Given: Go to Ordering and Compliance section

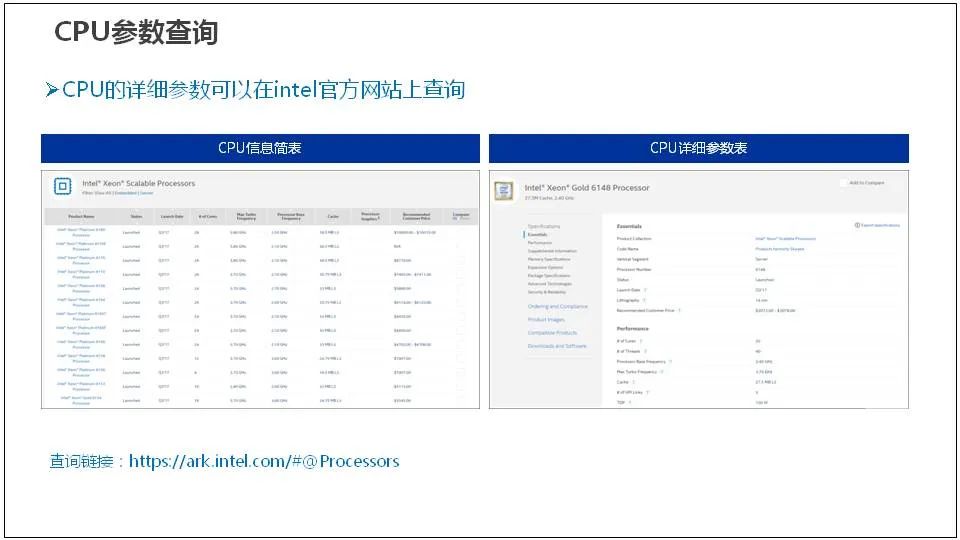Looking at the screenshot, I should [558, 306].
